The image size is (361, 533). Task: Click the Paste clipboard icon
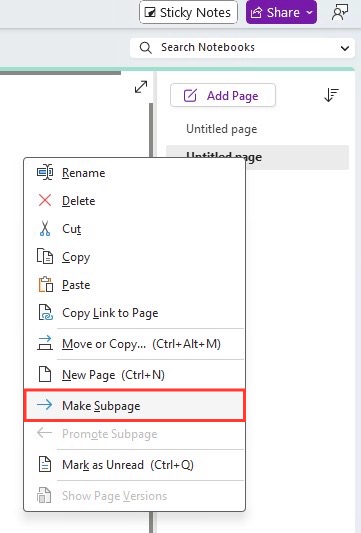(x=45, y=285)
